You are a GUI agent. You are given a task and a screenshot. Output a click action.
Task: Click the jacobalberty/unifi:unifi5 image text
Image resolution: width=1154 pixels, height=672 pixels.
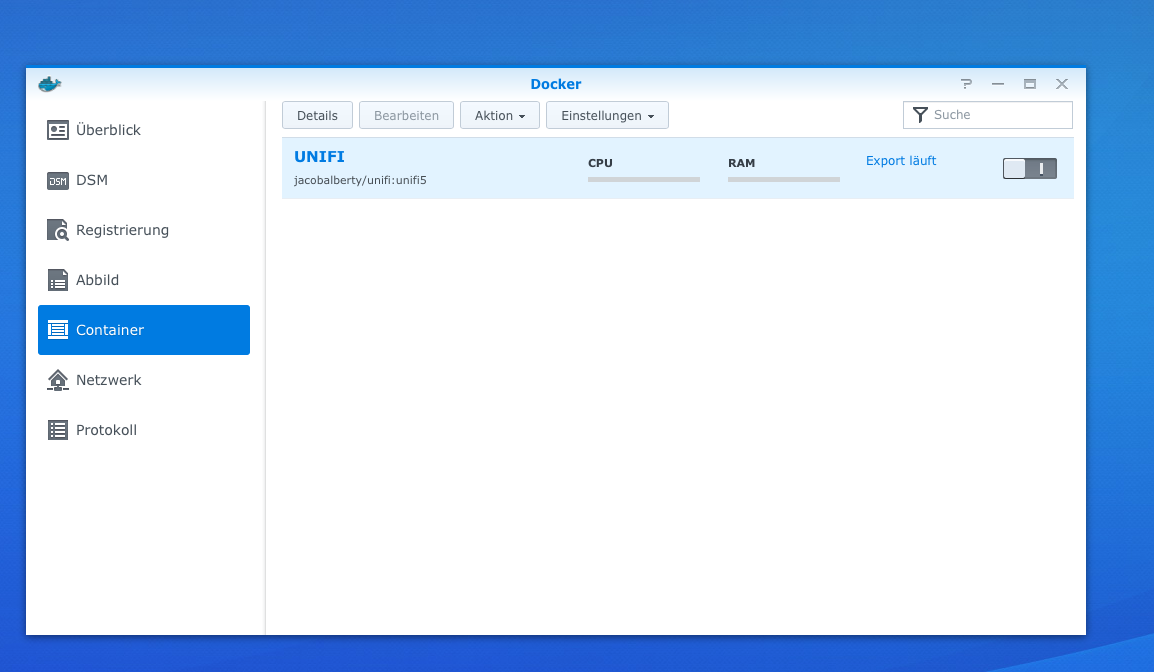click(x=360, y=180)
